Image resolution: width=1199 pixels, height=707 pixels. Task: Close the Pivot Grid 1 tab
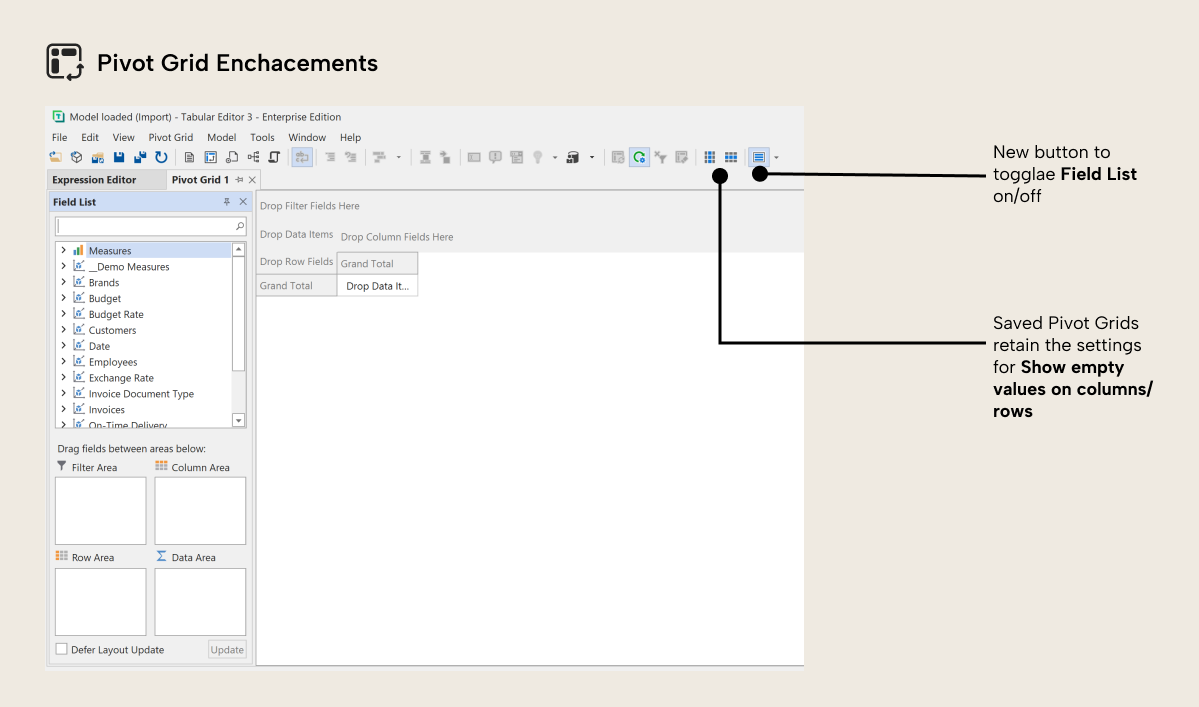(251, 180)
